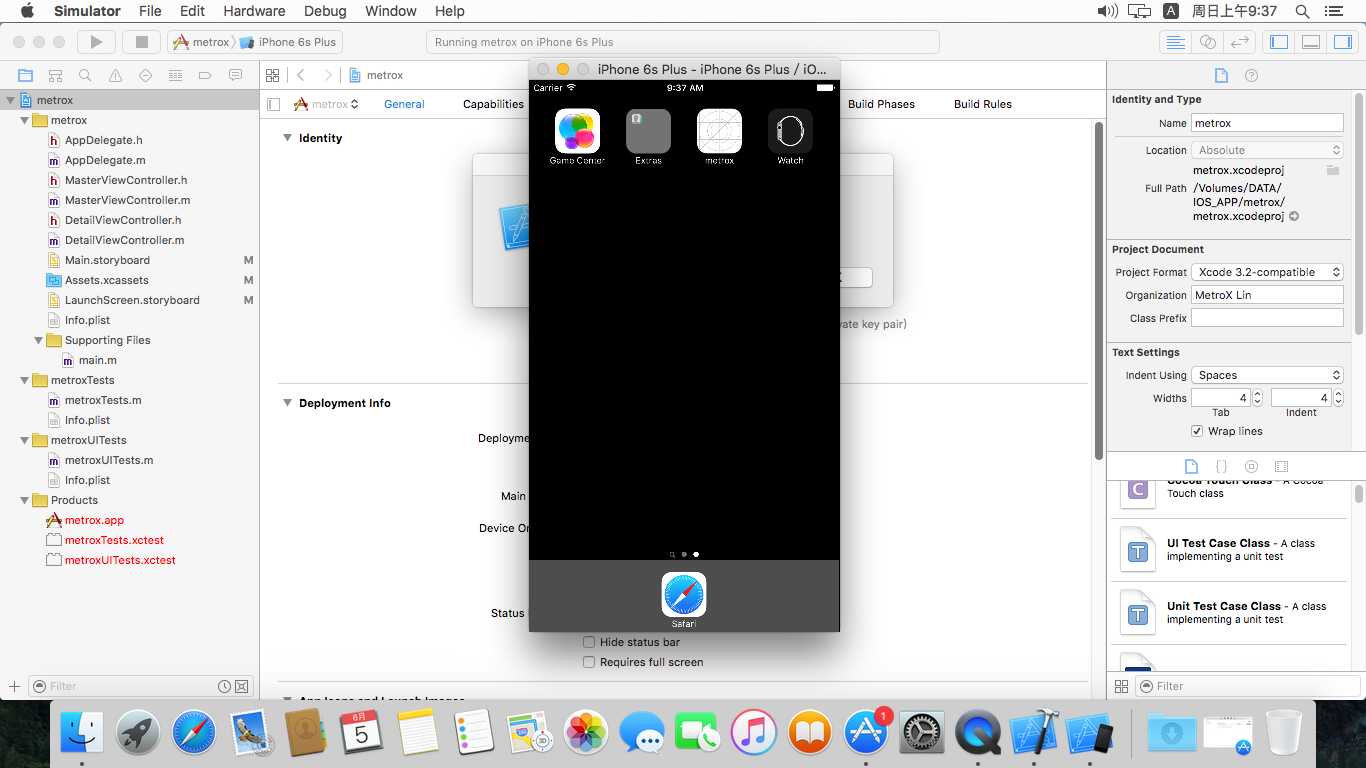Screen dimensions: 1366x768
Task: Click the Xcode Stop button
Action: [141, 42]
